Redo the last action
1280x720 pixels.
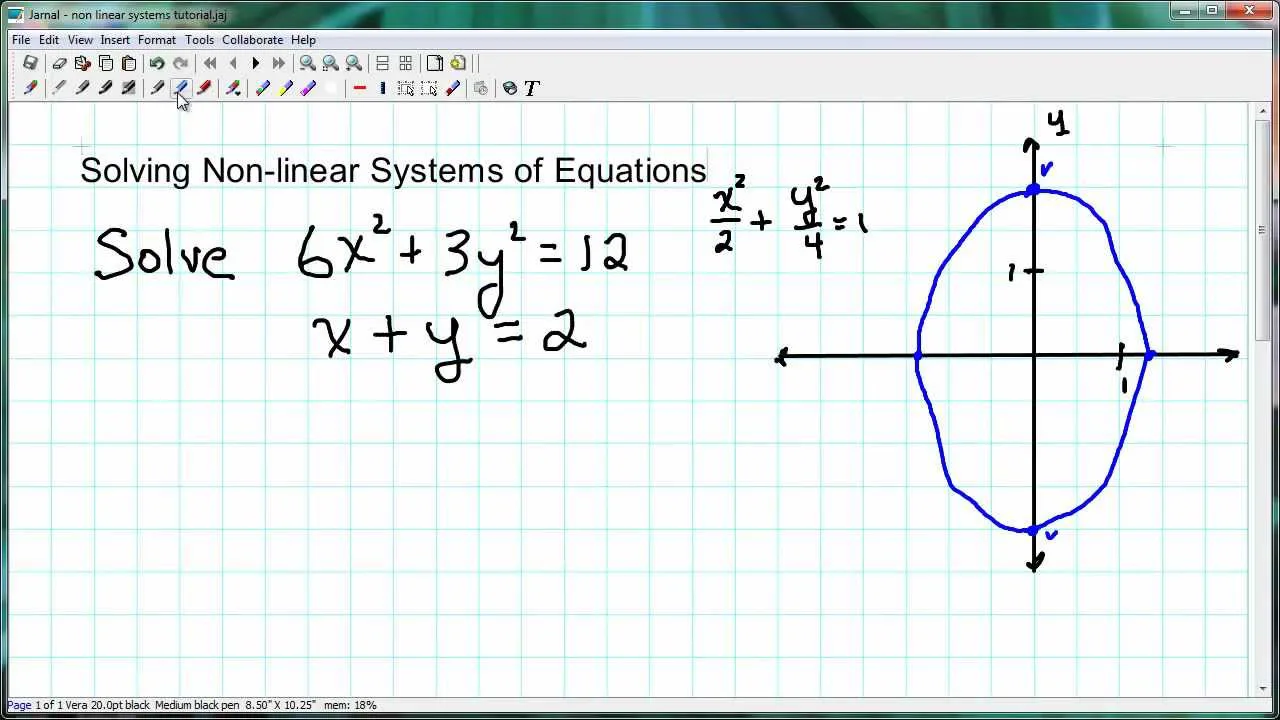point(181,63)
